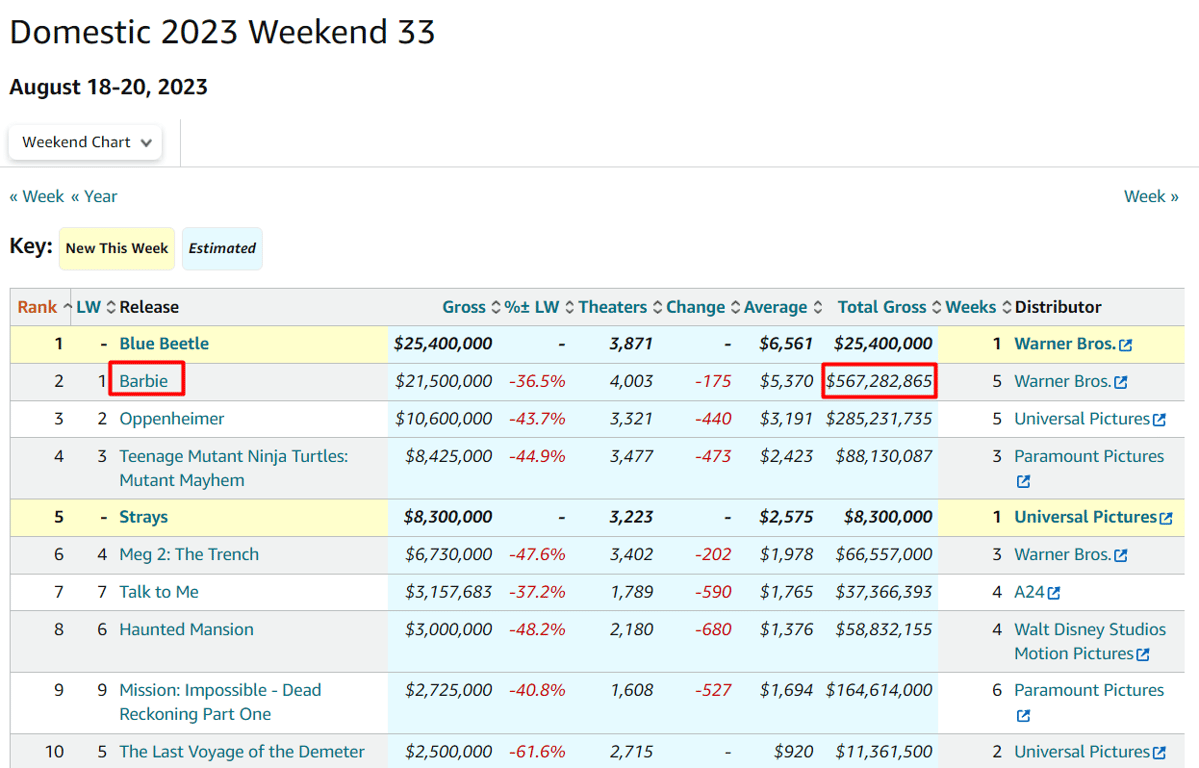The width and height of the screenshot is (1199, 768).
Task: Open the Talk to Me release link
Action: tap(159, 592)
